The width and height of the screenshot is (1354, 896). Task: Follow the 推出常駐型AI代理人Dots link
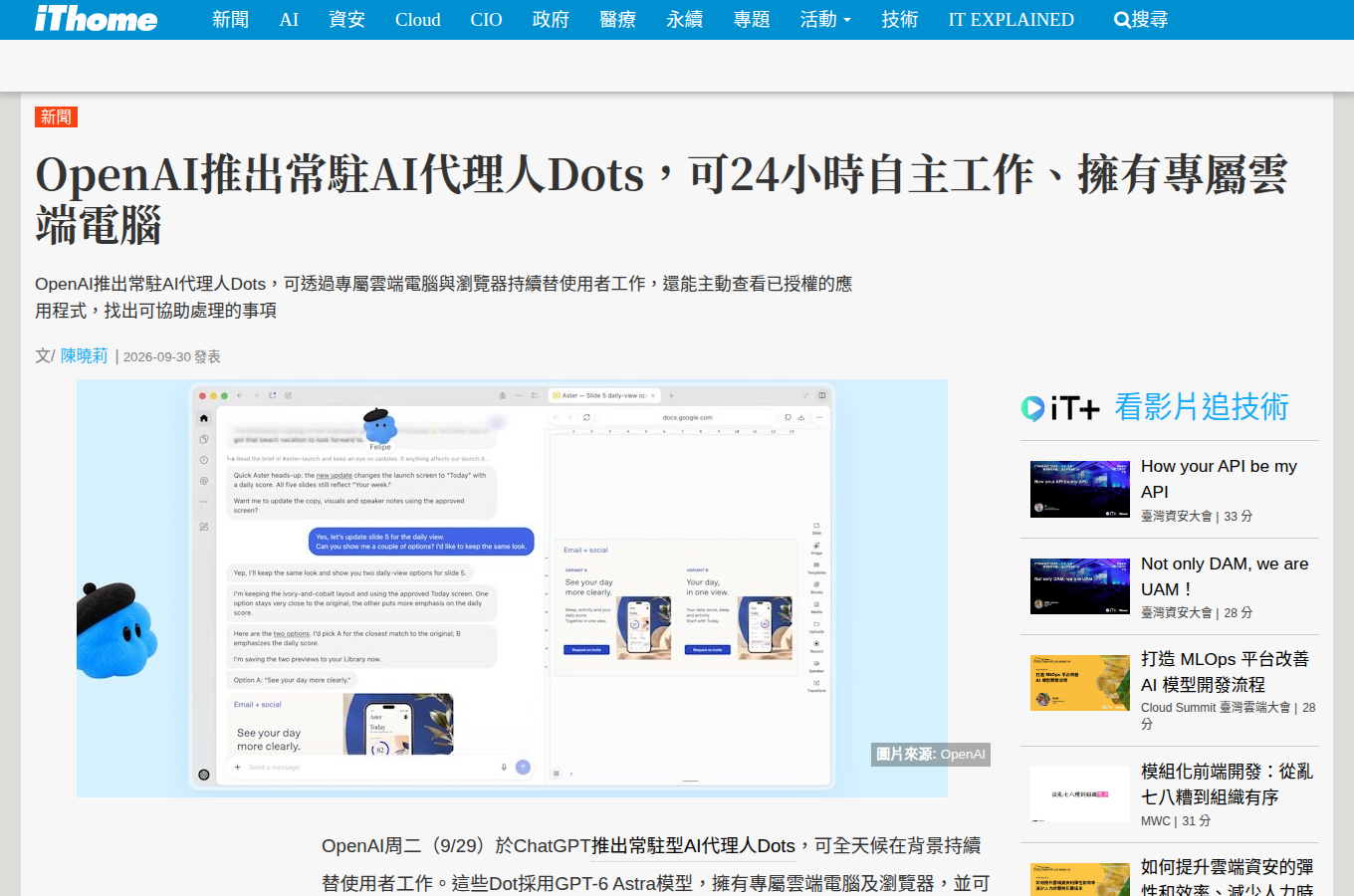click(x=694, y=845)
